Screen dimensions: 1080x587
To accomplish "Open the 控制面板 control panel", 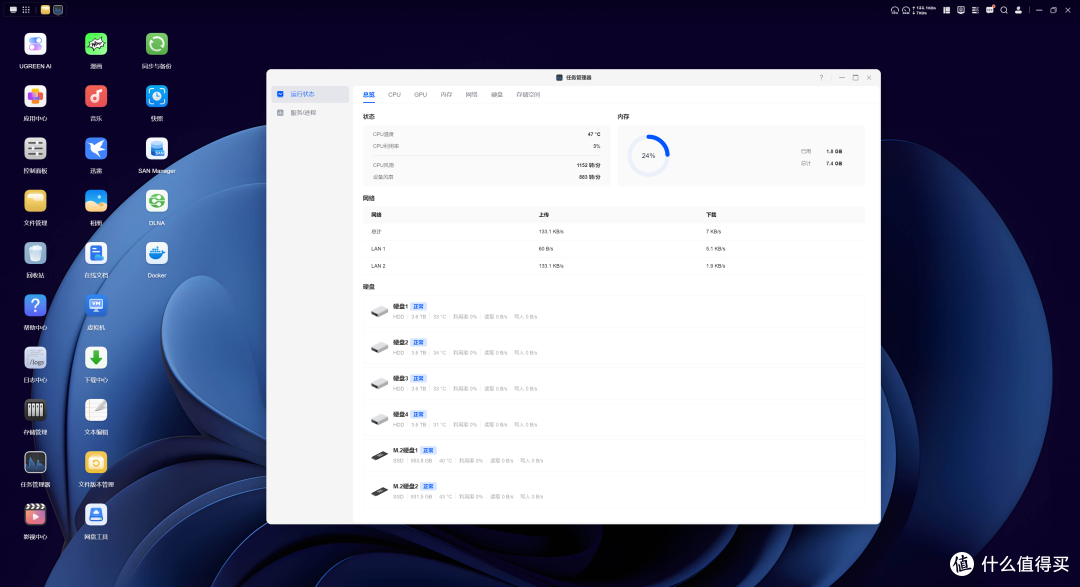I will coord(35,149).
